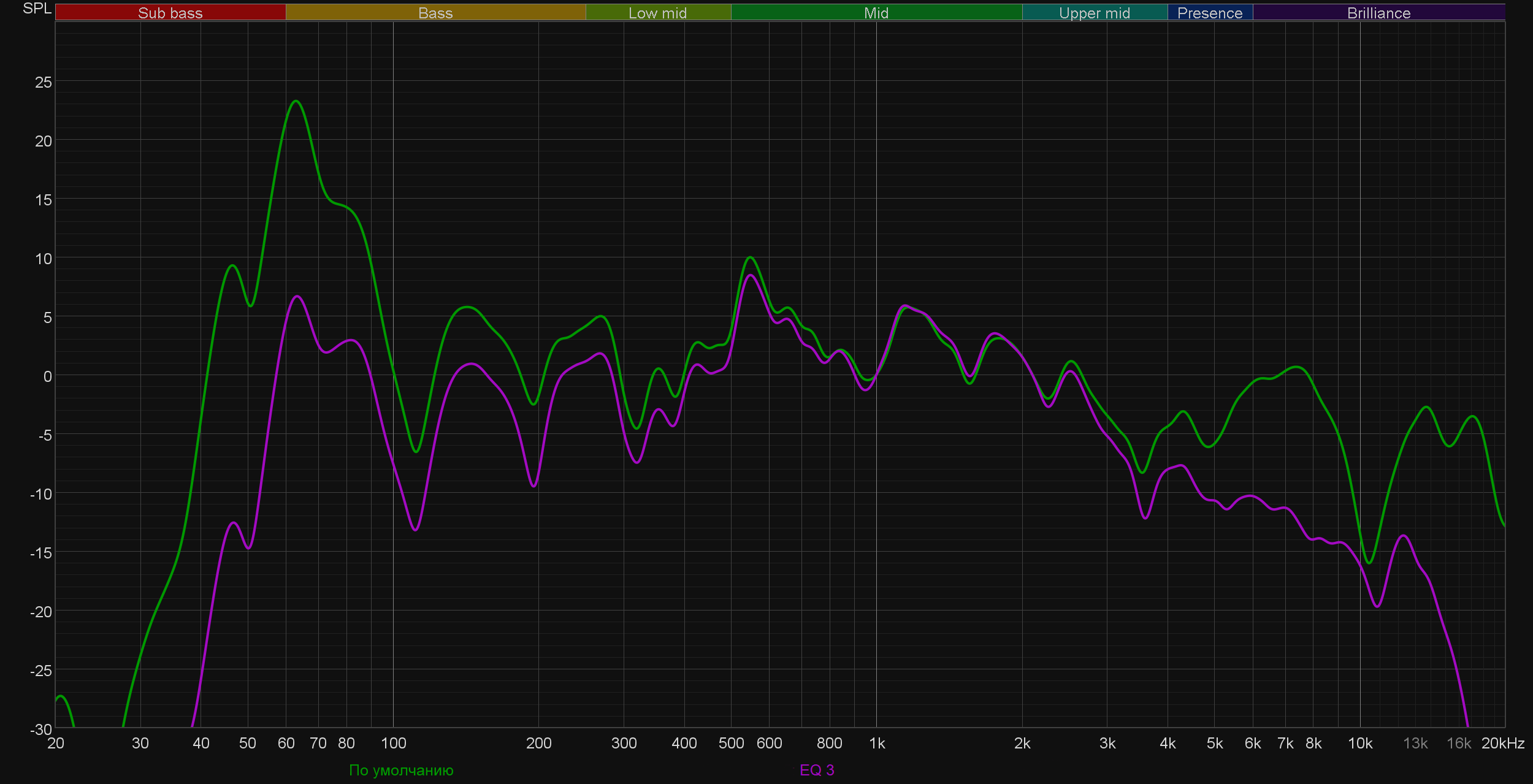Click the Low mid band header
This screenshot has width=1533, height=784.
coord(657,13)
